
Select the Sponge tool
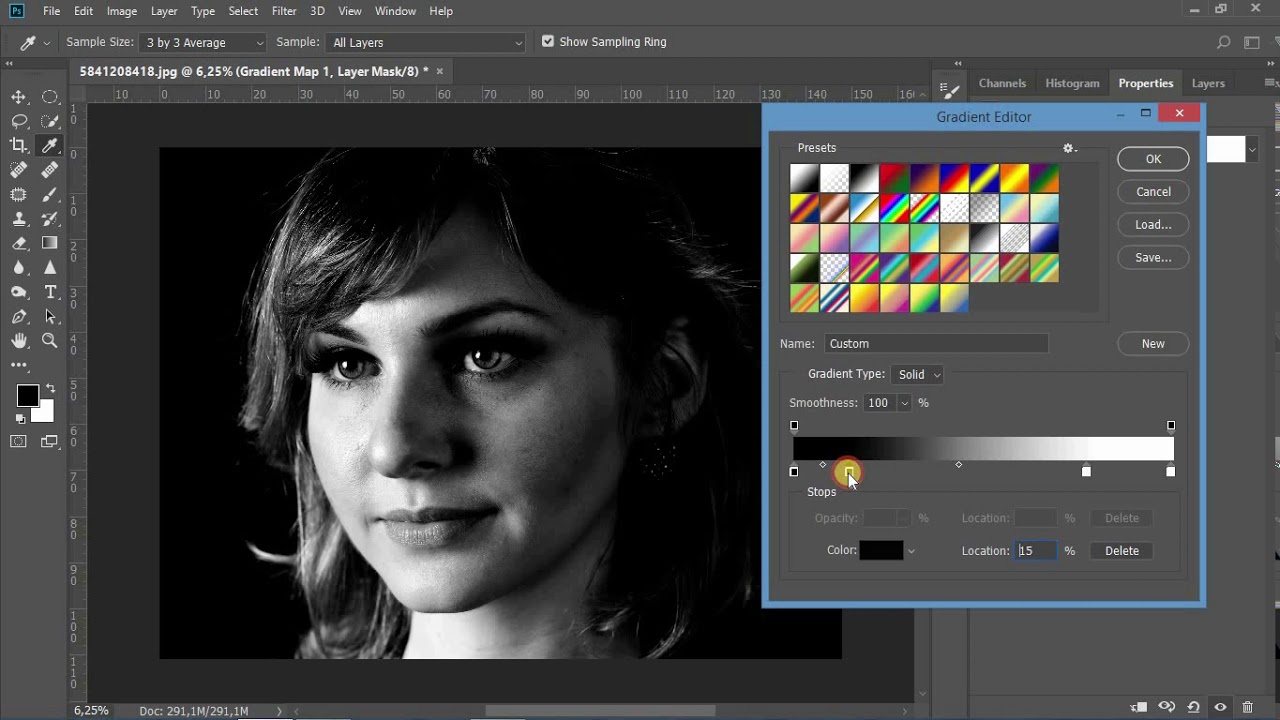pyautogui.click(x=19, y=292)
